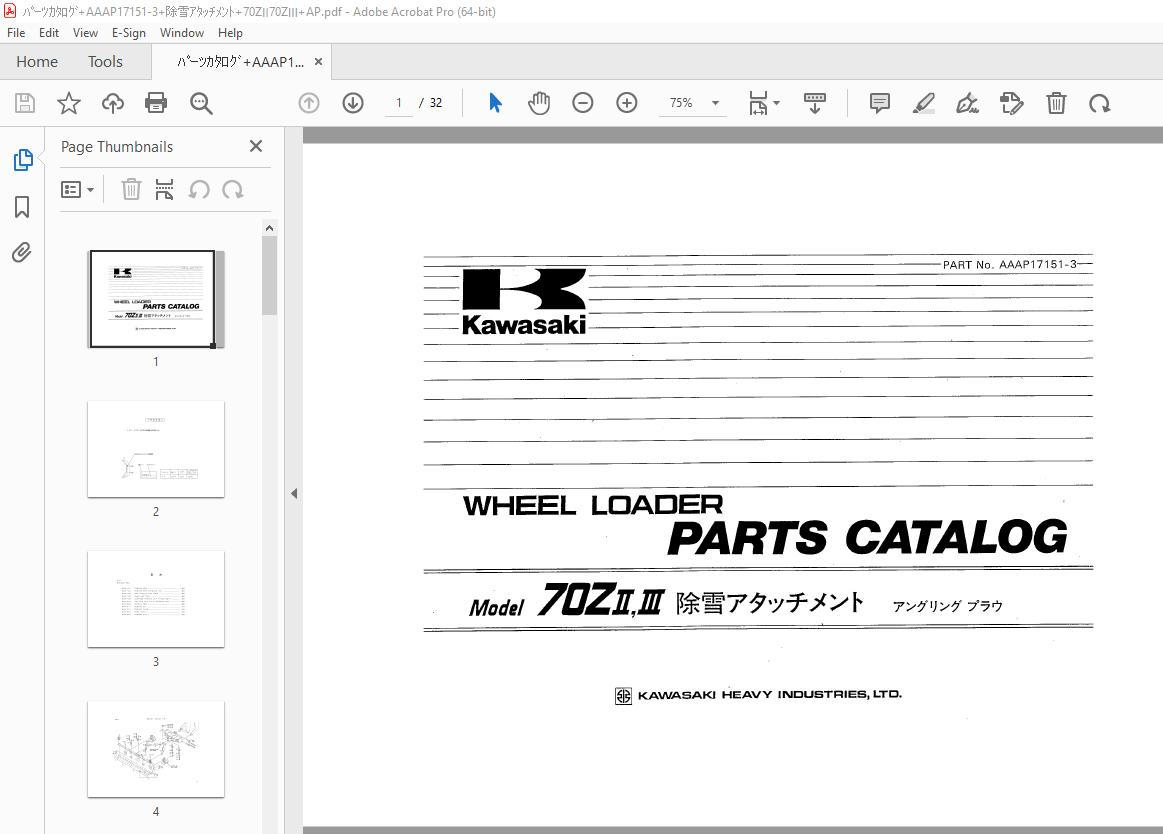Select page 4 thumbnail
The width and height of the screenshot is (1163, 834).
click(156, 749)
